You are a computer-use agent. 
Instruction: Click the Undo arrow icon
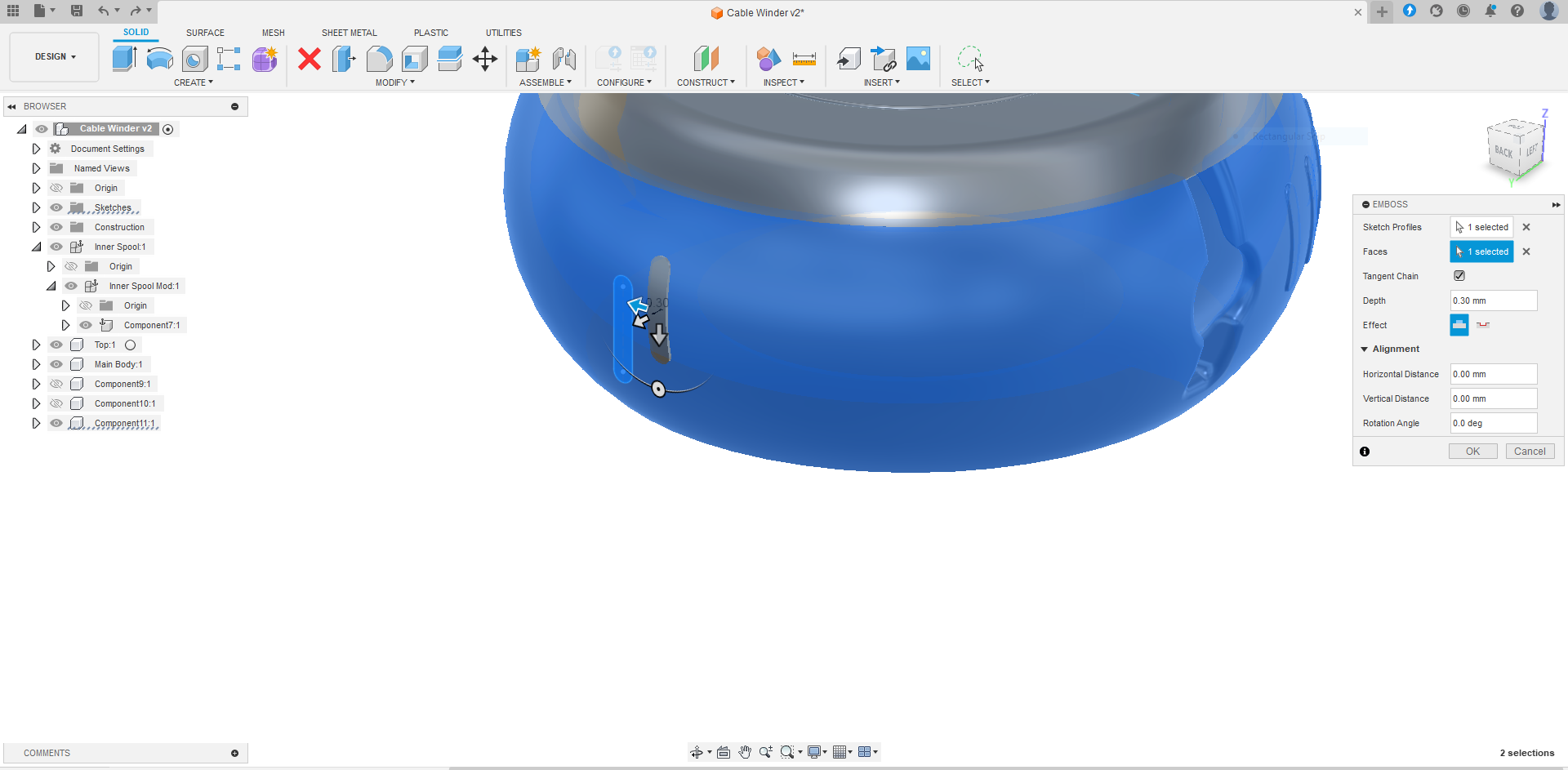[104, 11]
